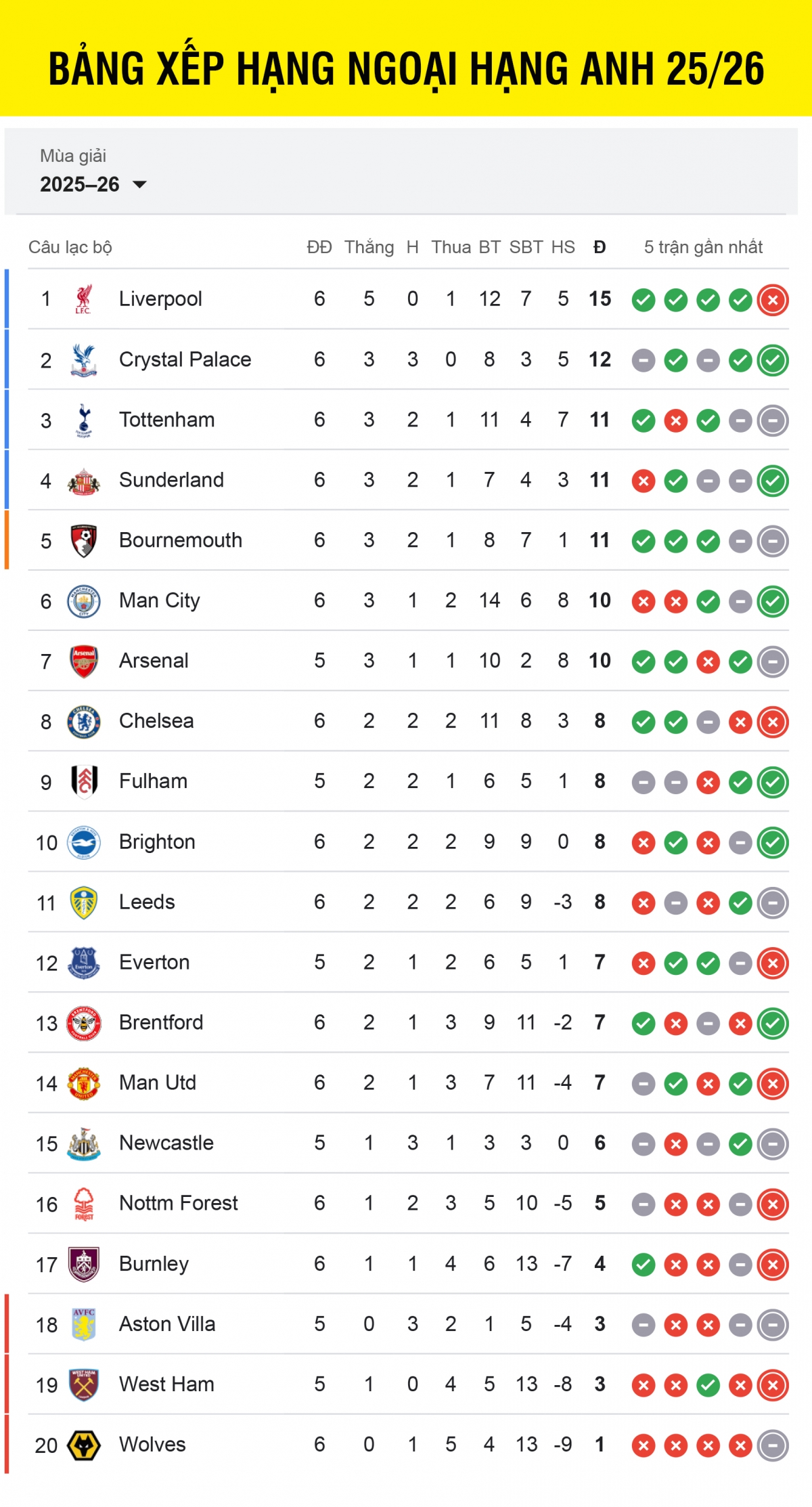Click the Crystal Palace eagle crest

(x=83, y=359)
